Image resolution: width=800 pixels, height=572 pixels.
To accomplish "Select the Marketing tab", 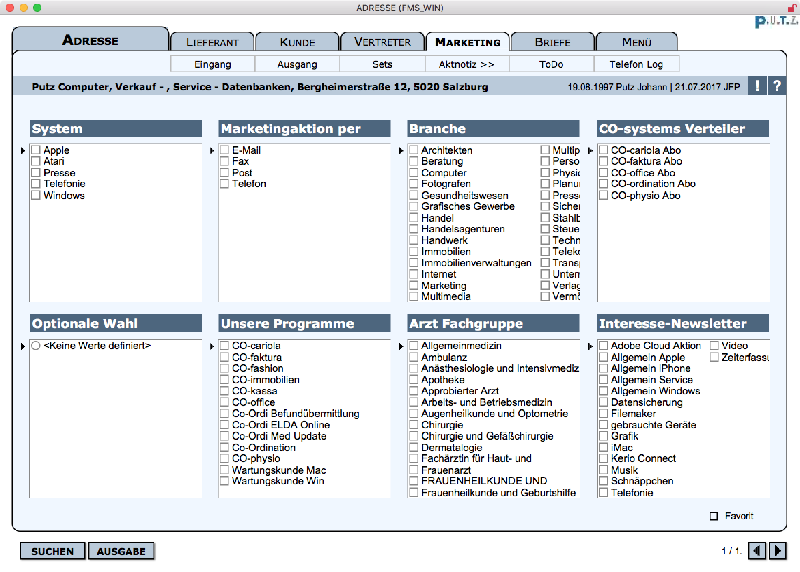I will 467,42.
